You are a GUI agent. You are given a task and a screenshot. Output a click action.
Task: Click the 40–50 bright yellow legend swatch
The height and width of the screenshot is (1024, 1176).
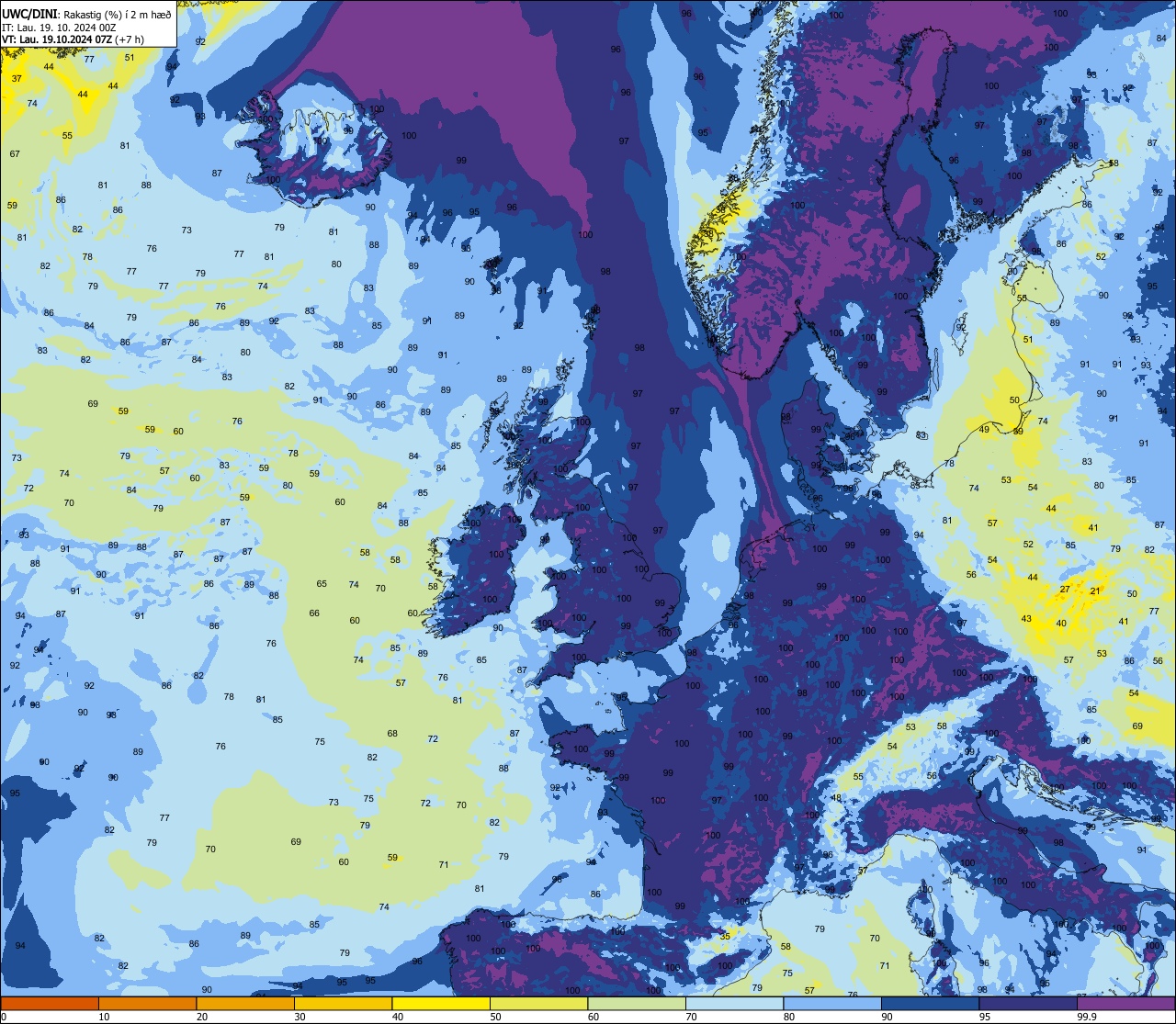coord(441,1003)
